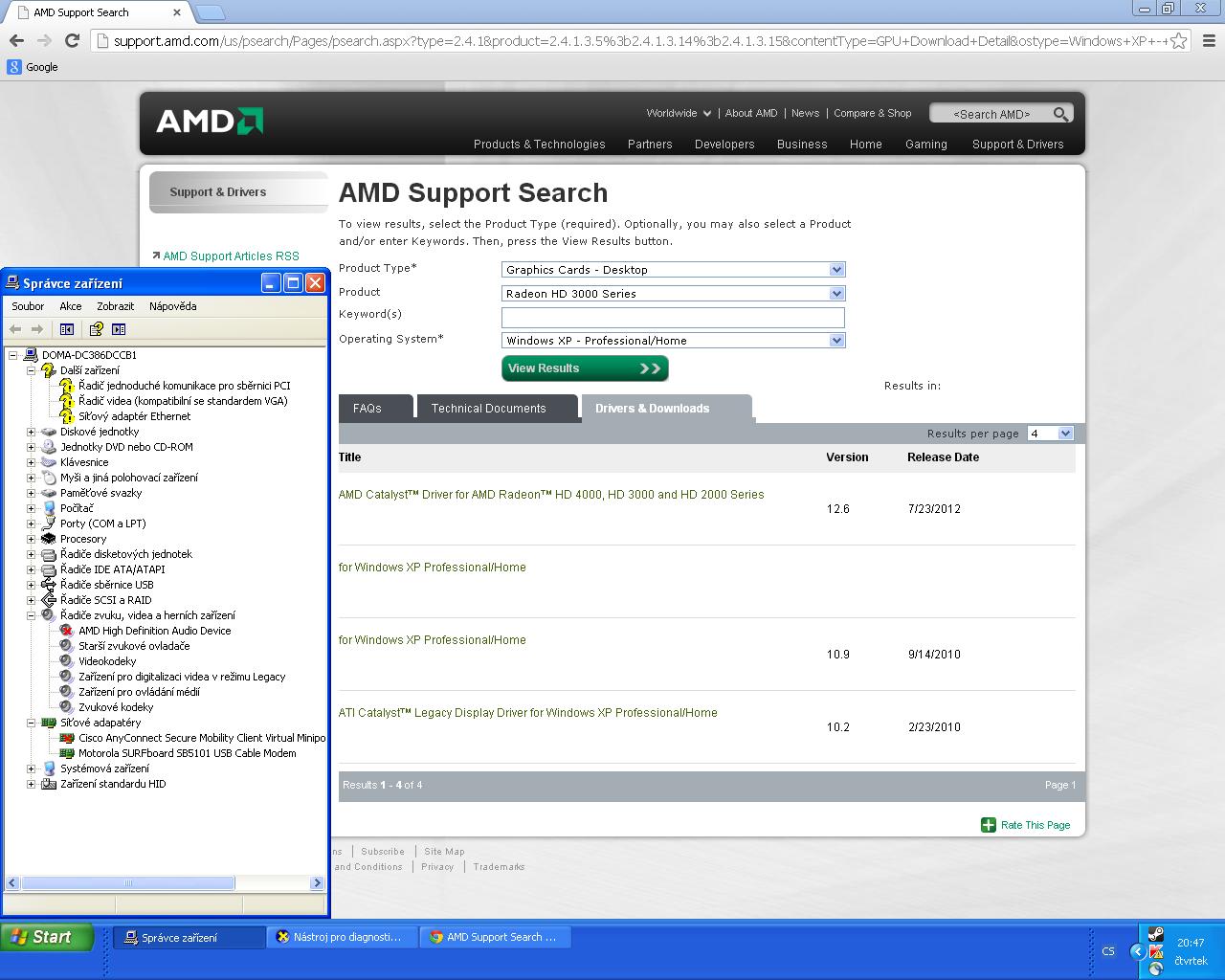Expand the Systémová zařízení node

pos(31,768)
